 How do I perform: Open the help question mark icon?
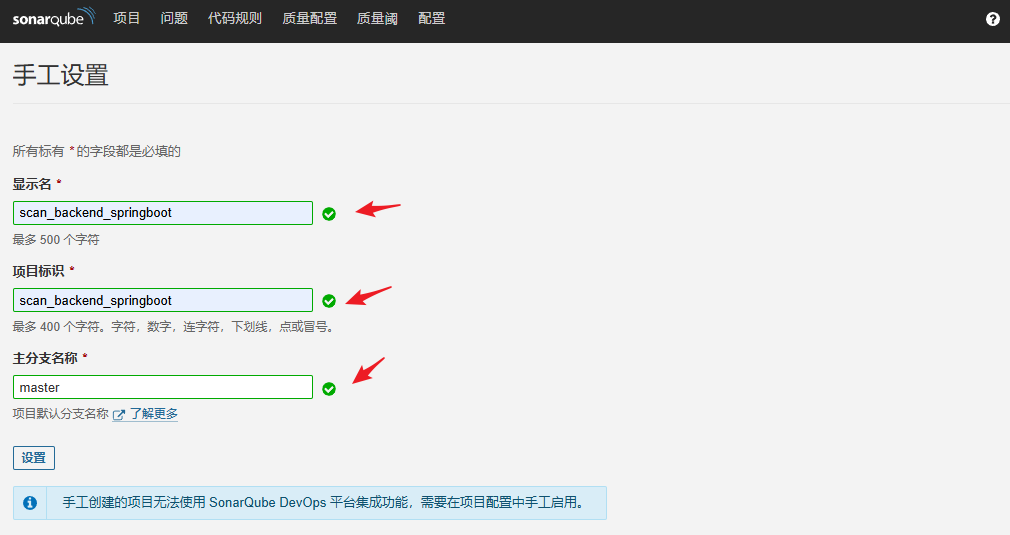[x=992, y=19]
